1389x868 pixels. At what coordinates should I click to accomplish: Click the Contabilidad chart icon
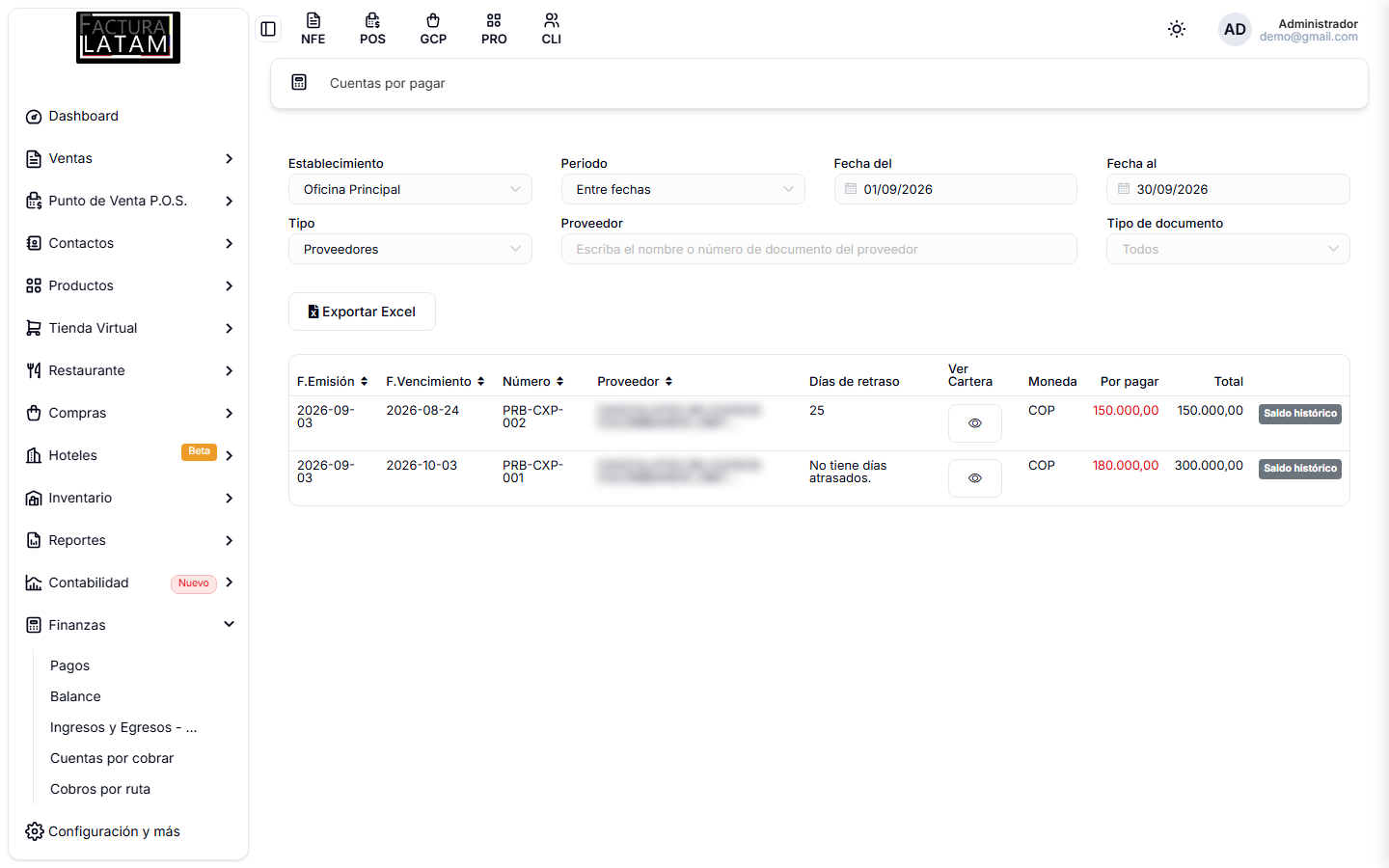coord(34,583)
